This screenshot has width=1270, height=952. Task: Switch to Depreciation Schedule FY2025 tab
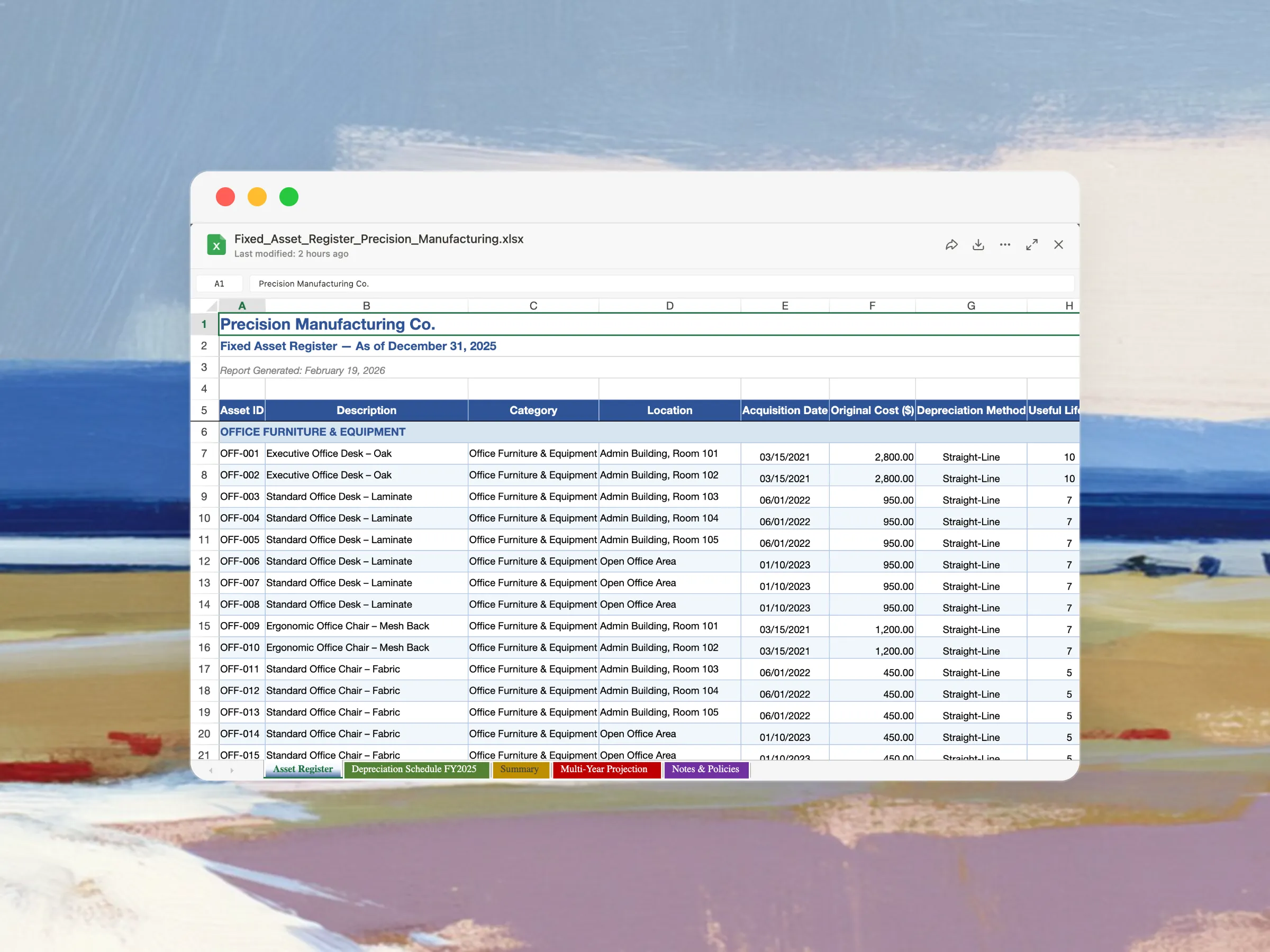414,770
